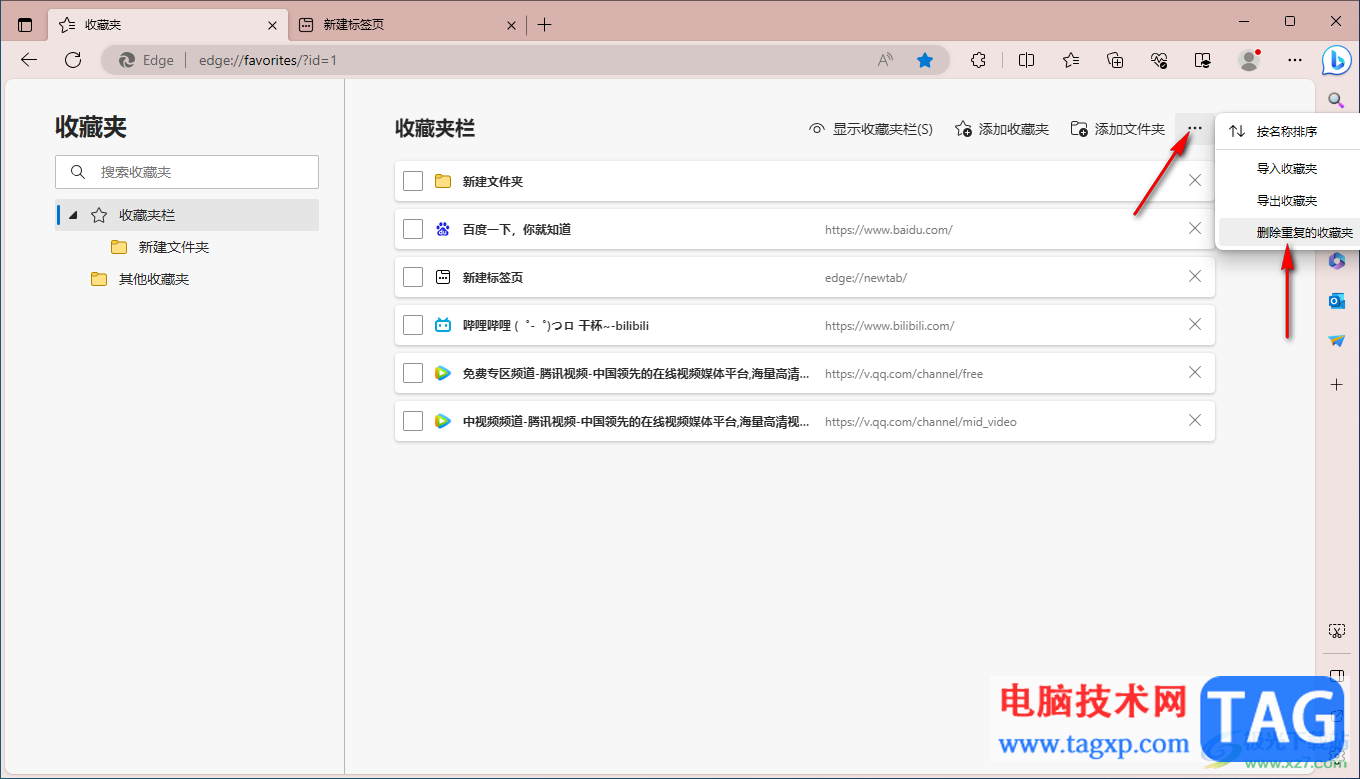The image size is (1360, 779).
Task: Open the Drop paper plane sidebar icon
Action: (1337, 341)
